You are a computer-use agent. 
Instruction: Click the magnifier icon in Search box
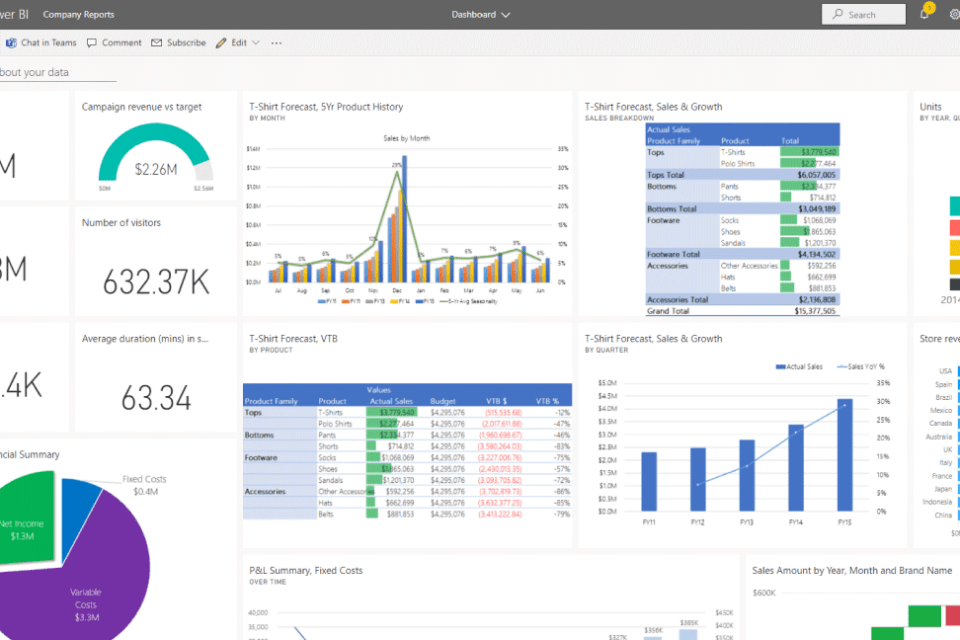tap(838, 15)
